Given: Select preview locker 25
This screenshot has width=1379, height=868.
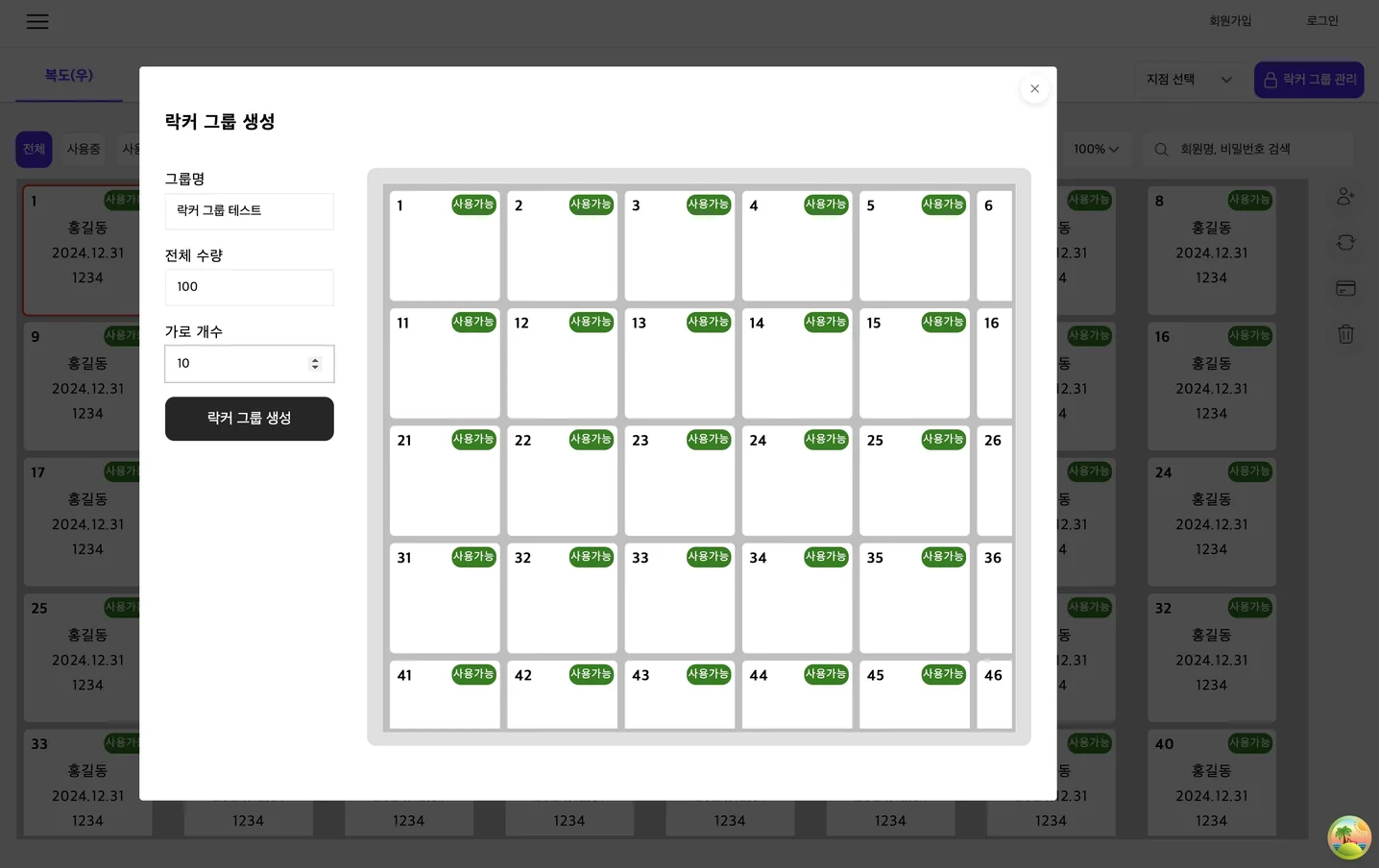Looking at the screenshot, I should [x=914, y=480].
